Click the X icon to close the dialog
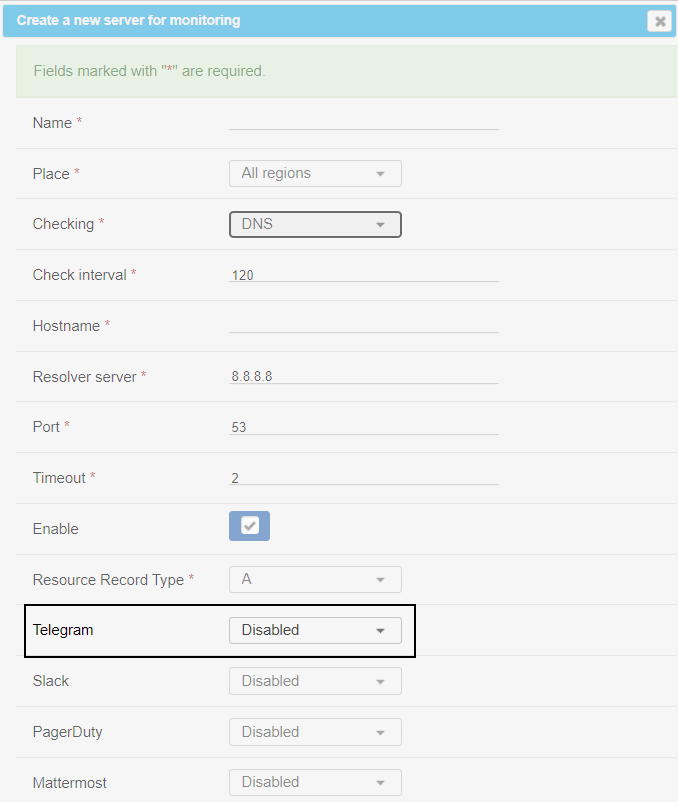 [x=659, y=21]
